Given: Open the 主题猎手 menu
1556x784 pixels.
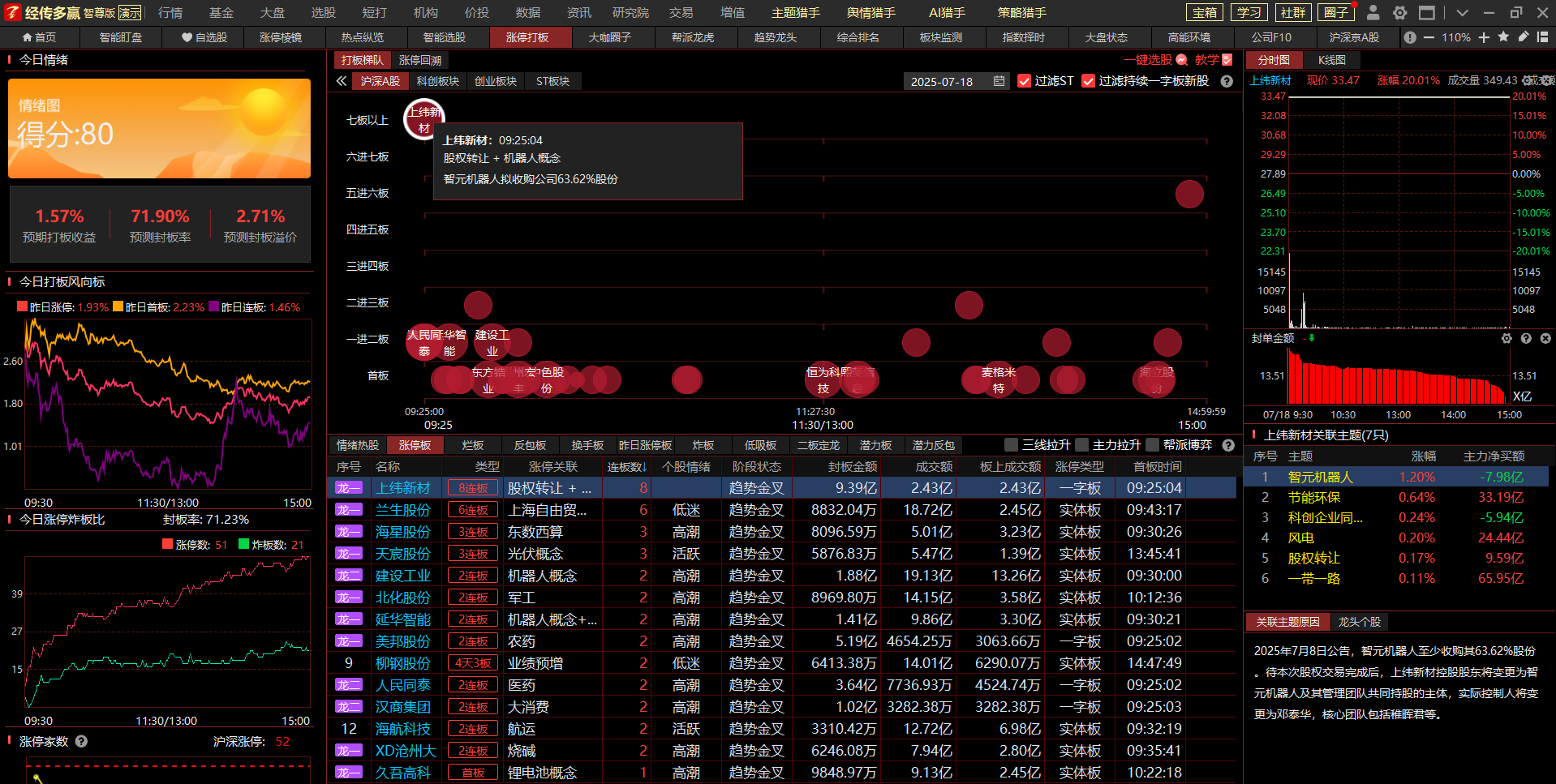Looking at the screenshot, I should [x=795, y=12].
